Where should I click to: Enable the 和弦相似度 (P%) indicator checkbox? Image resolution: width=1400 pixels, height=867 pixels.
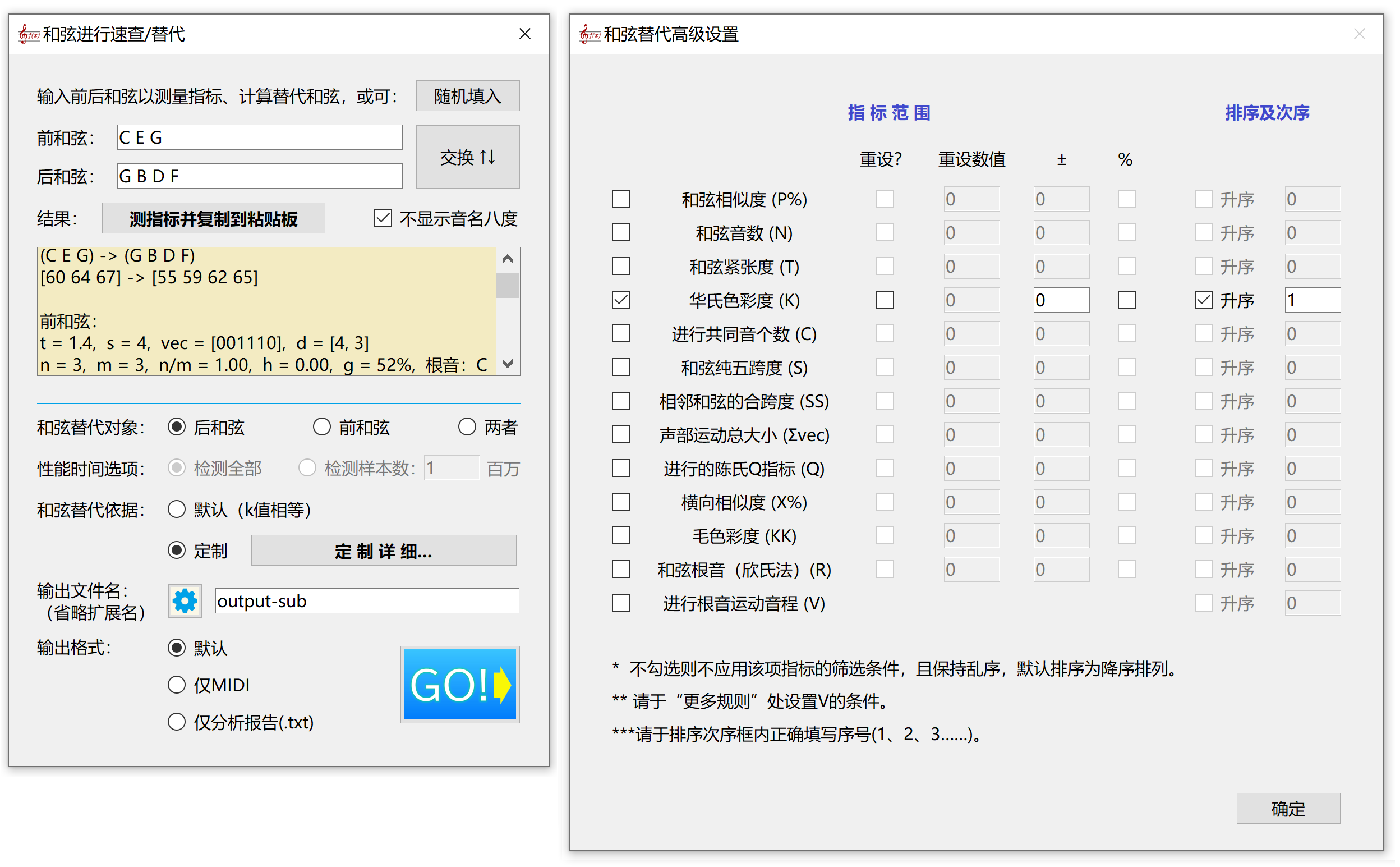pyautogui.click(x=620, y=199)
